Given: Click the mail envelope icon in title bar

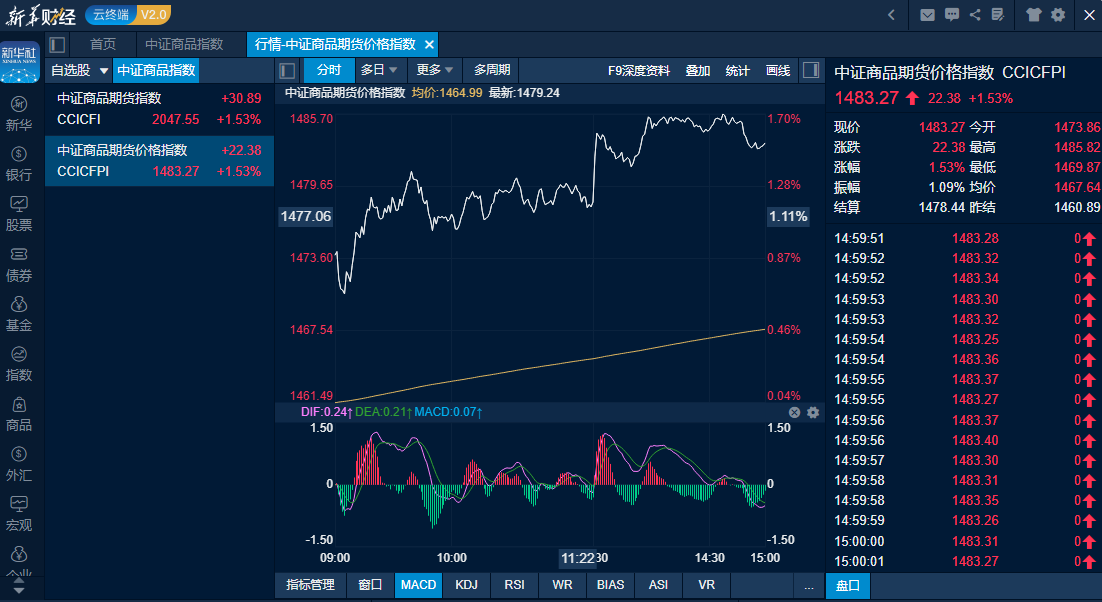Looking at the screenshot, I should point(927,15).
